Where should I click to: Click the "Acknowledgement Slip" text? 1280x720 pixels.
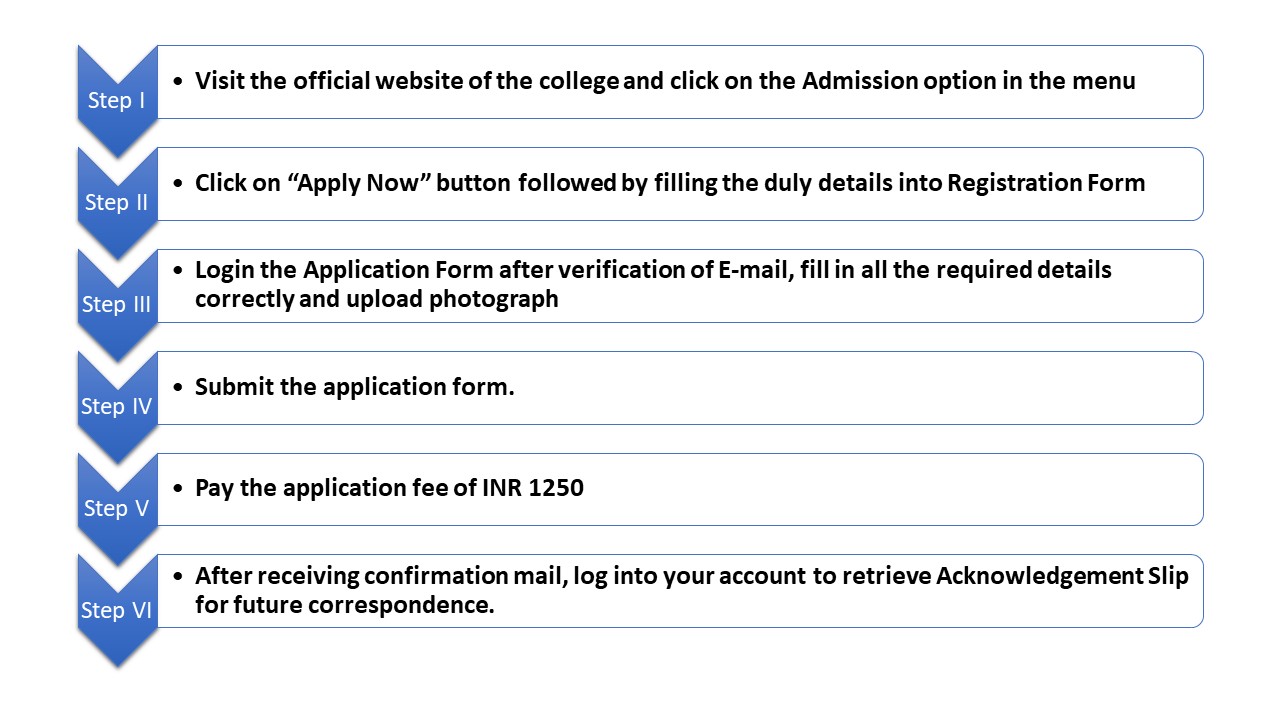tap(1062, 576)
